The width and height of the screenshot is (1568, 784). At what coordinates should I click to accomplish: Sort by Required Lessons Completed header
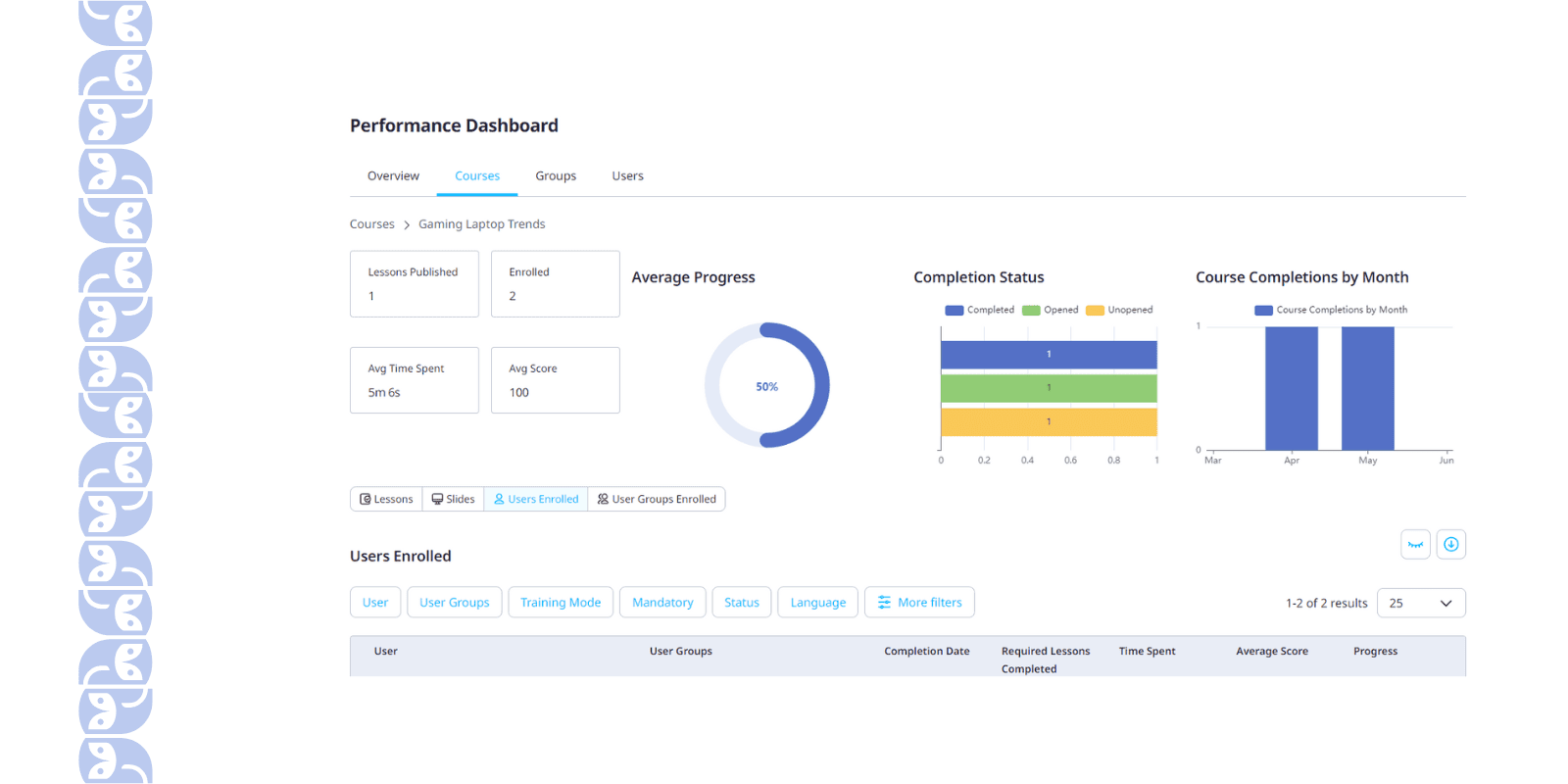pos(1046,661)
